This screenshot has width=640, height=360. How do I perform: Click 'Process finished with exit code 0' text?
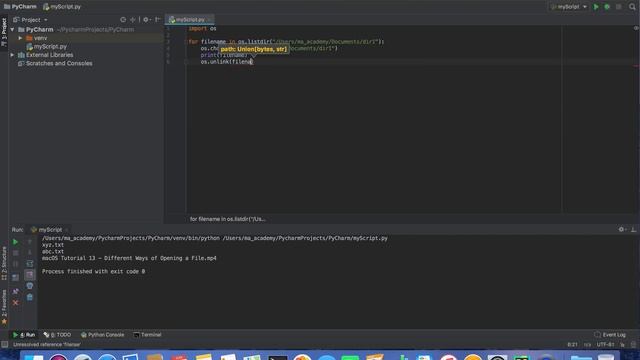coord(93,271)
